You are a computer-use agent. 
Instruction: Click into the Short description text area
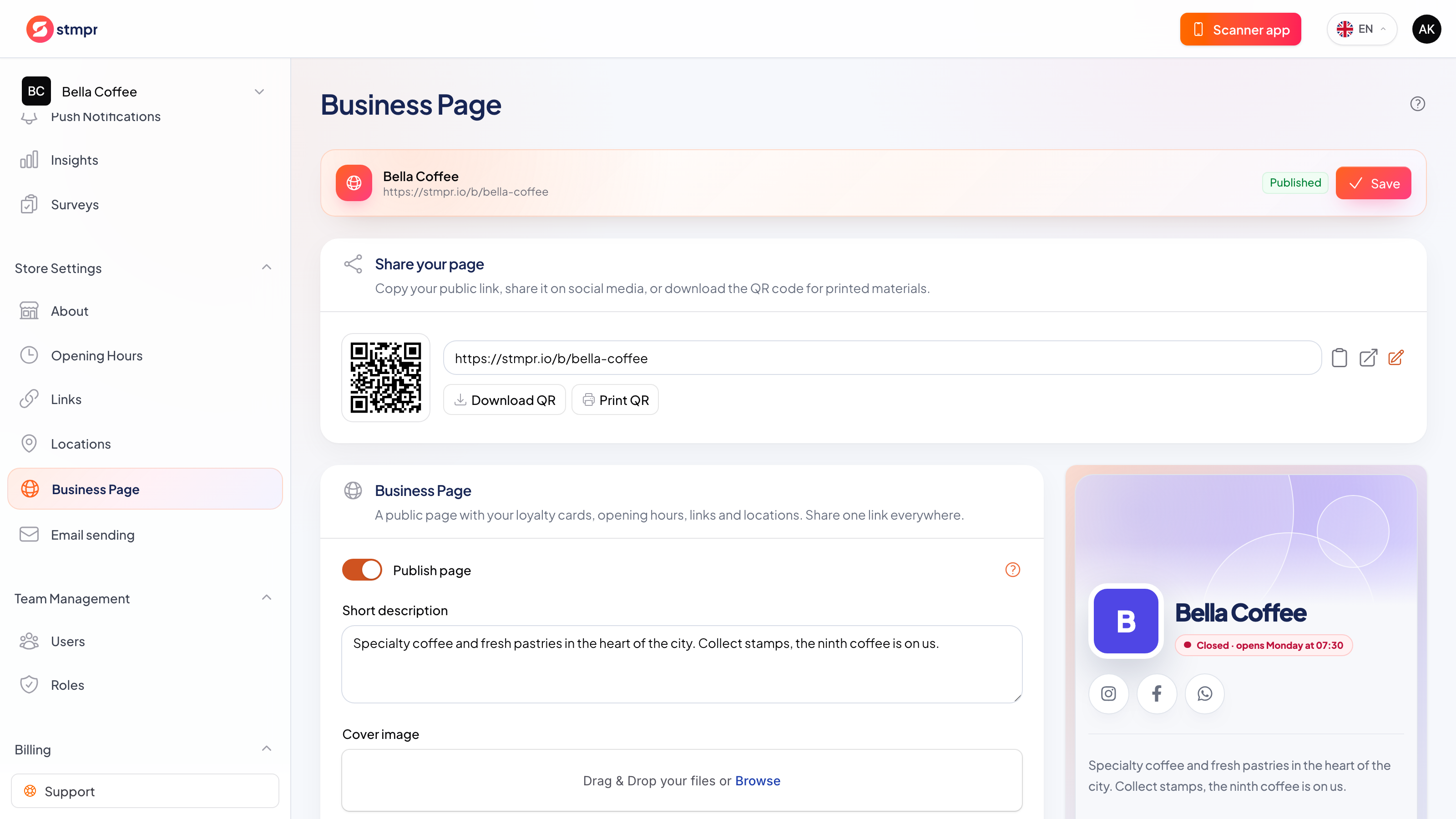coord(682,664)
